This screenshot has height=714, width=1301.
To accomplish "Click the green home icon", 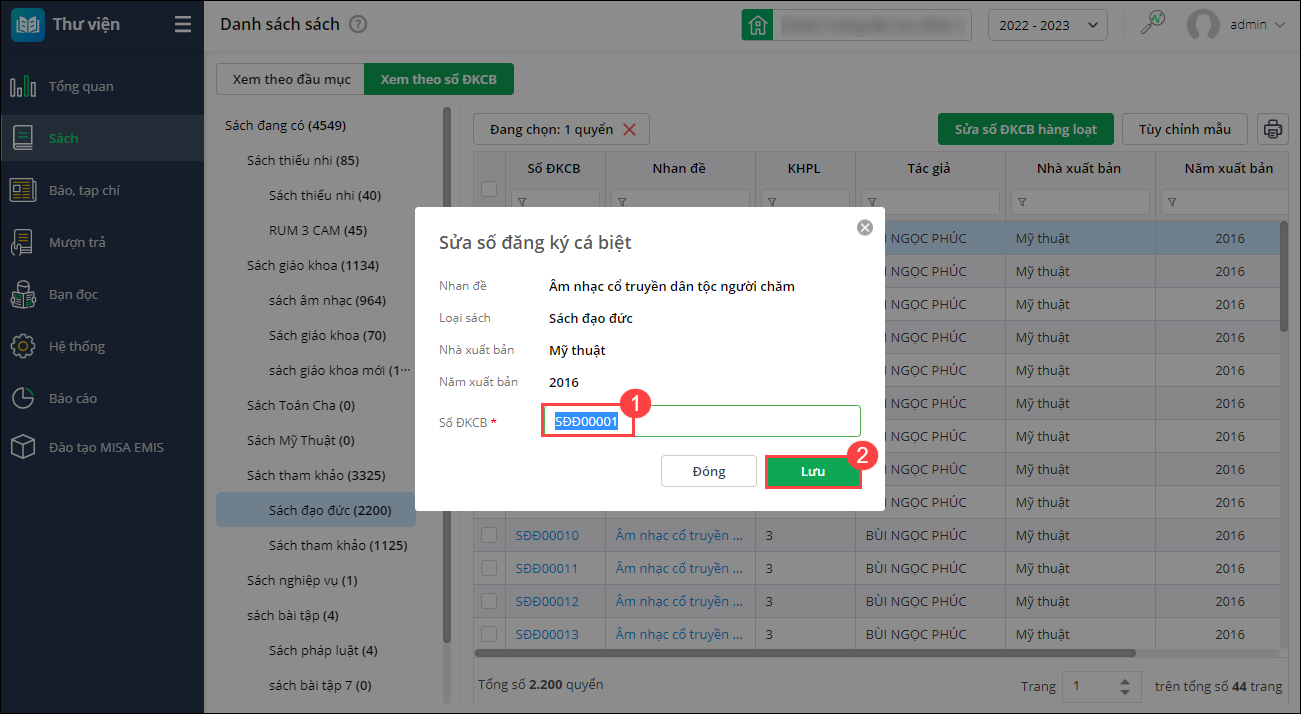I will pyautogui.click(x=757, y=25).
